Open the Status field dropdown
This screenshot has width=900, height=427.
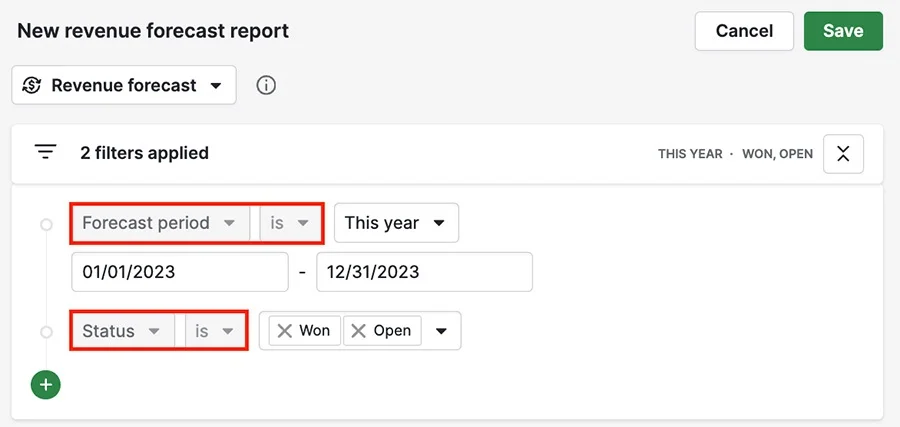(x=123, y=331)
